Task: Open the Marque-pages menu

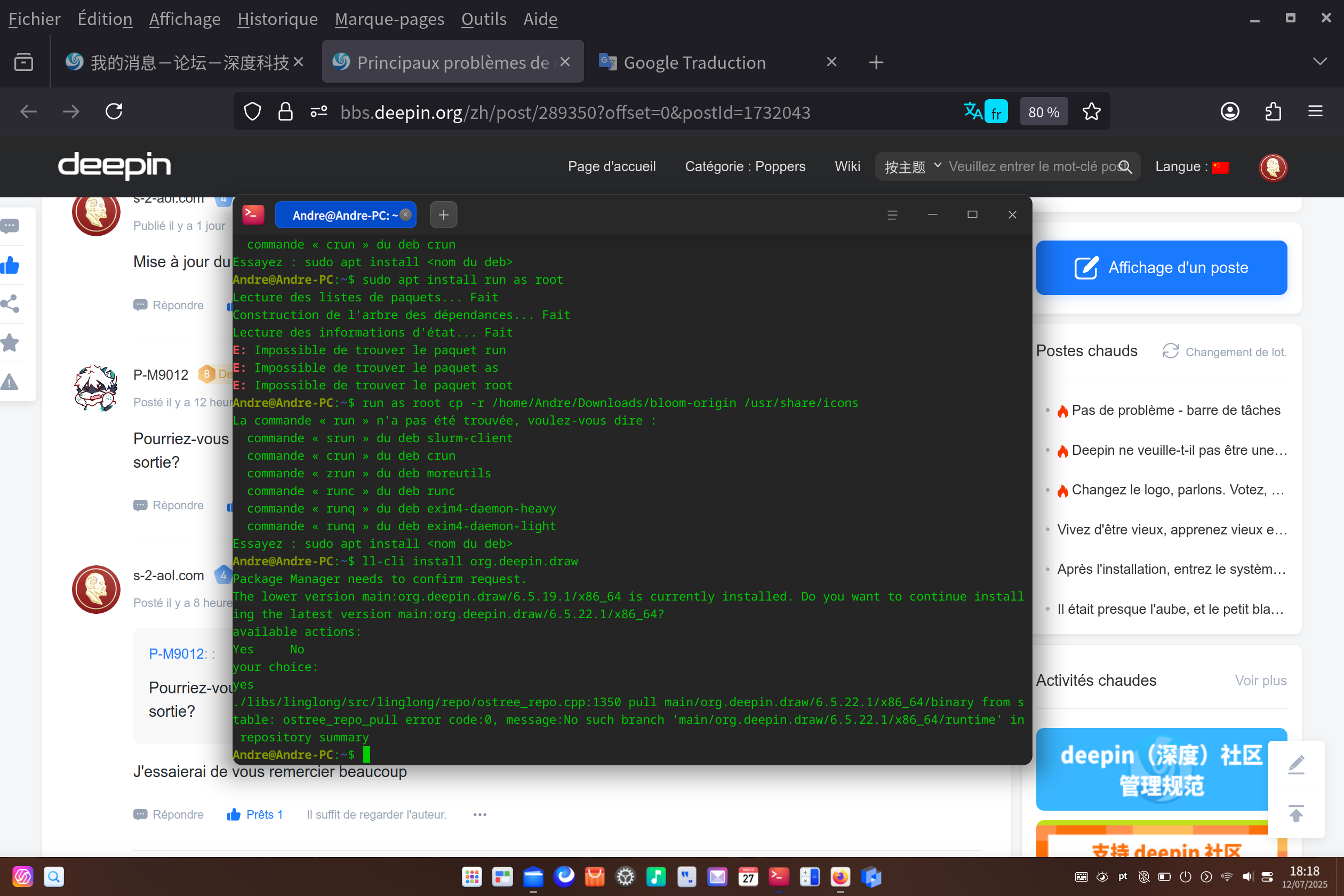Action: pos(390,19)
